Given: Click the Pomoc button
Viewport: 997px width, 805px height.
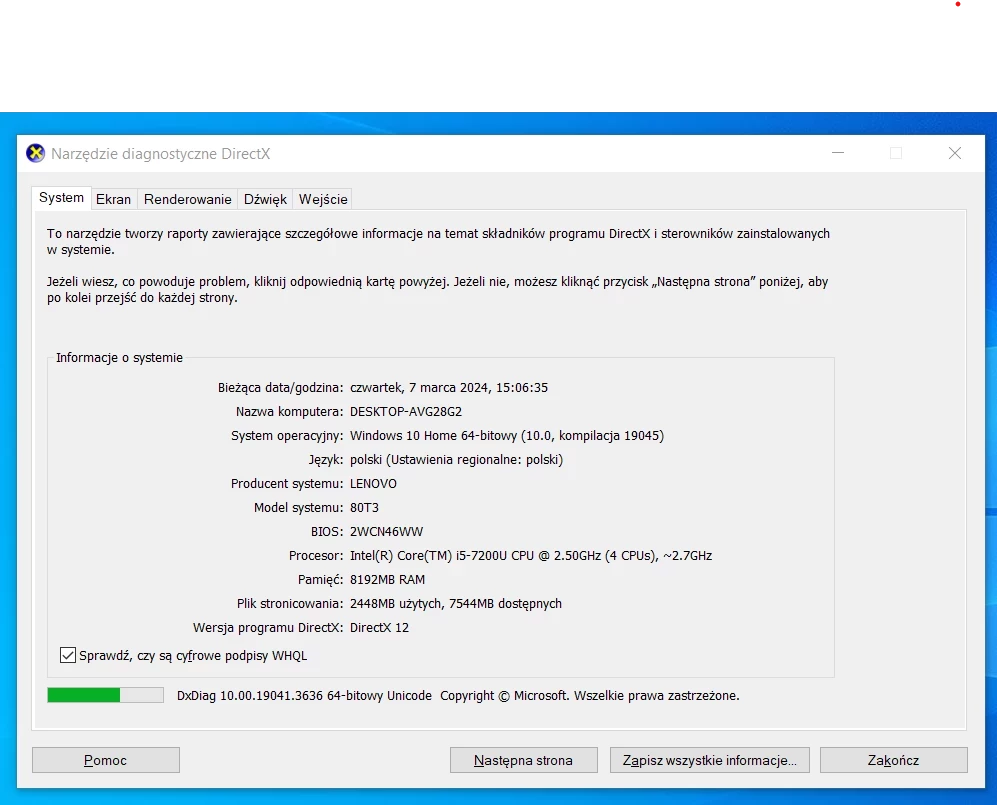Looking at the screenshot, I should click(106, 760).
